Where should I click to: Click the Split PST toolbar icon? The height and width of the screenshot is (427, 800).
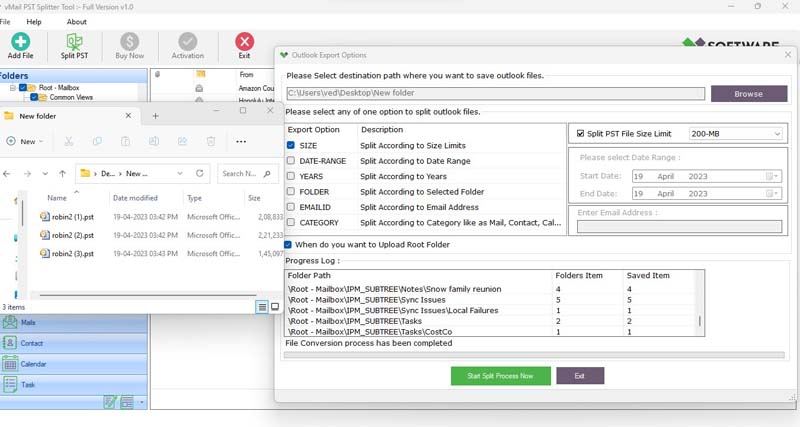pyautogui.click(x=74, y=41)
